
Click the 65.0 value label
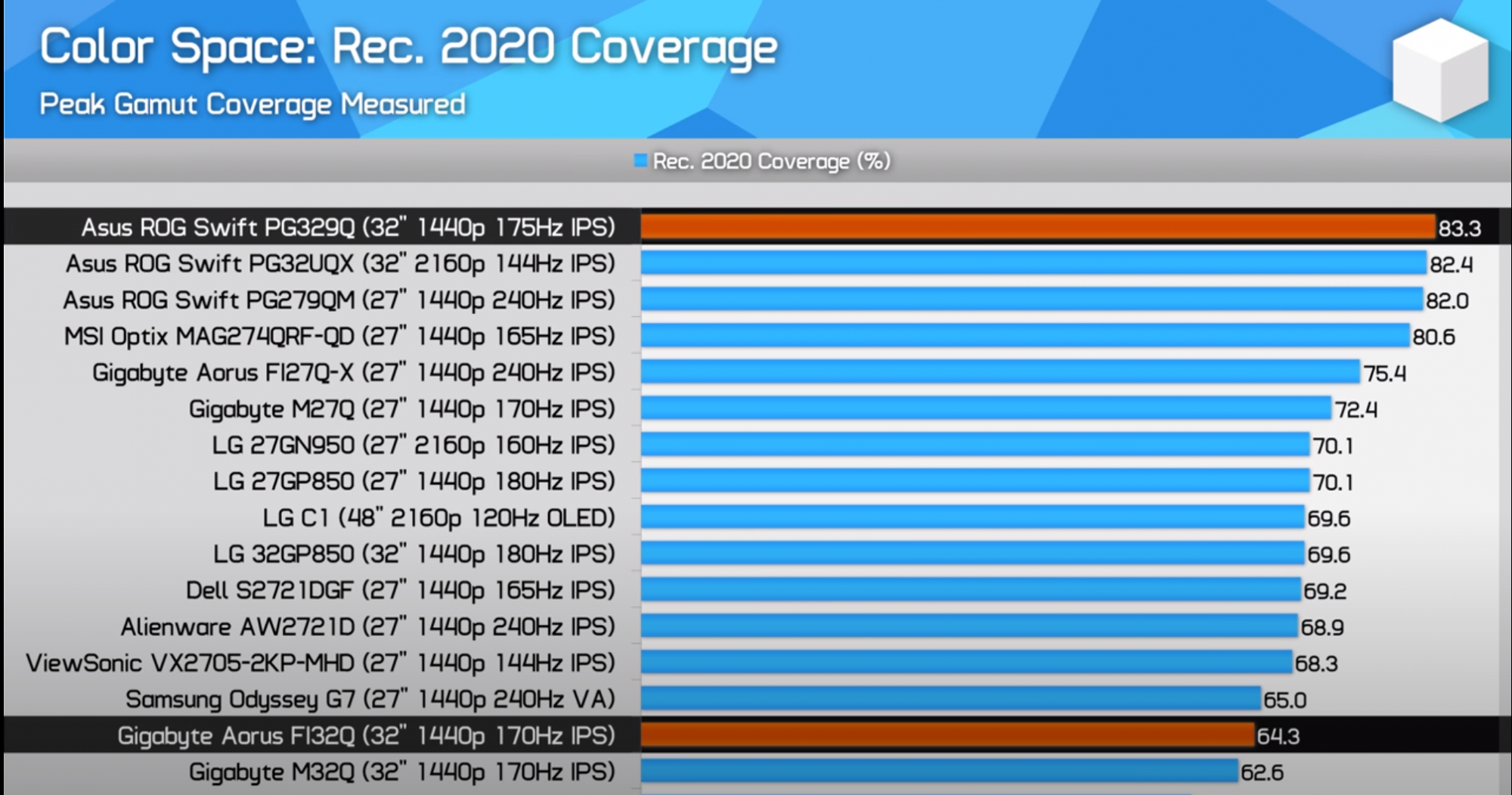pos(1284,700)
